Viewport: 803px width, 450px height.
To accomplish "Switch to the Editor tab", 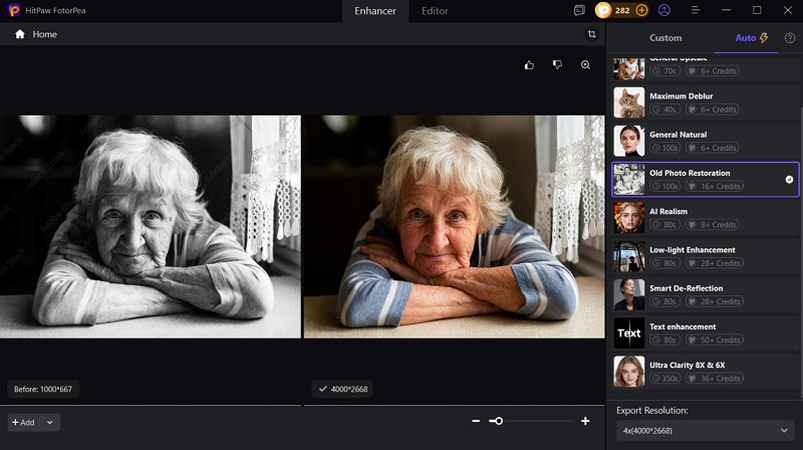I will click(x=435, y=11).
